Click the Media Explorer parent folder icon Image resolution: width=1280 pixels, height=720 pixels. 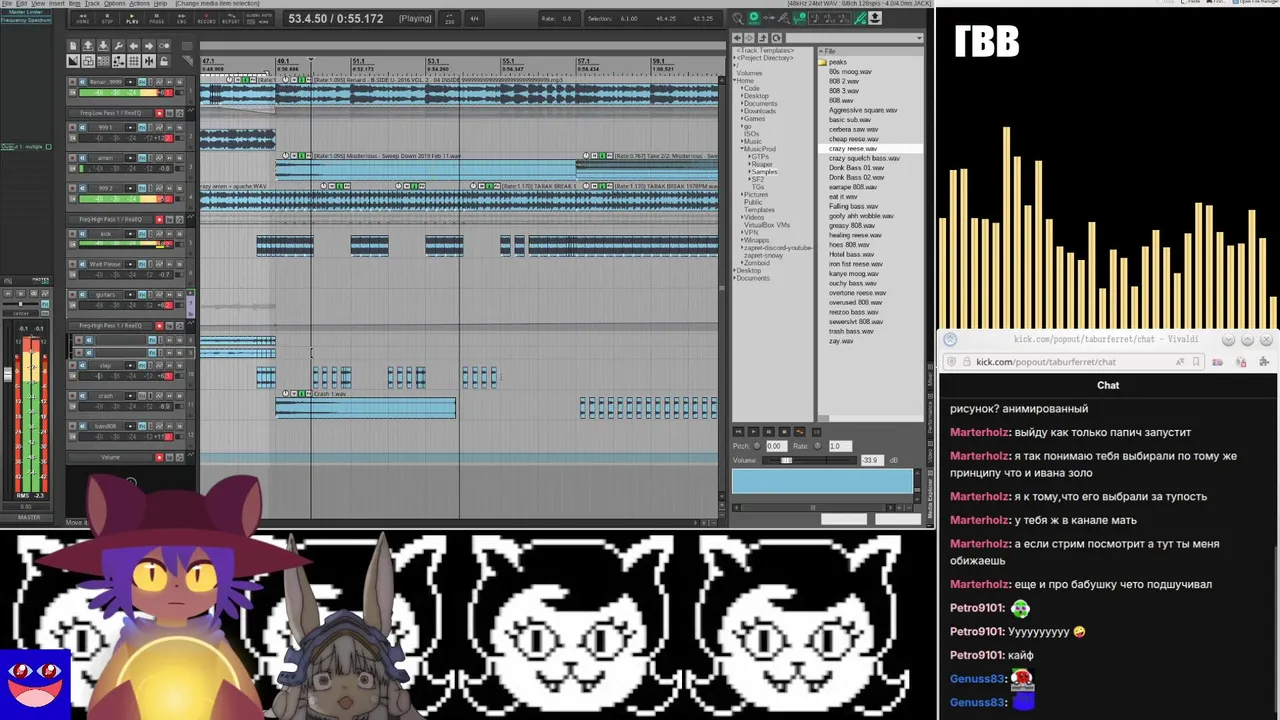point(763,38)
